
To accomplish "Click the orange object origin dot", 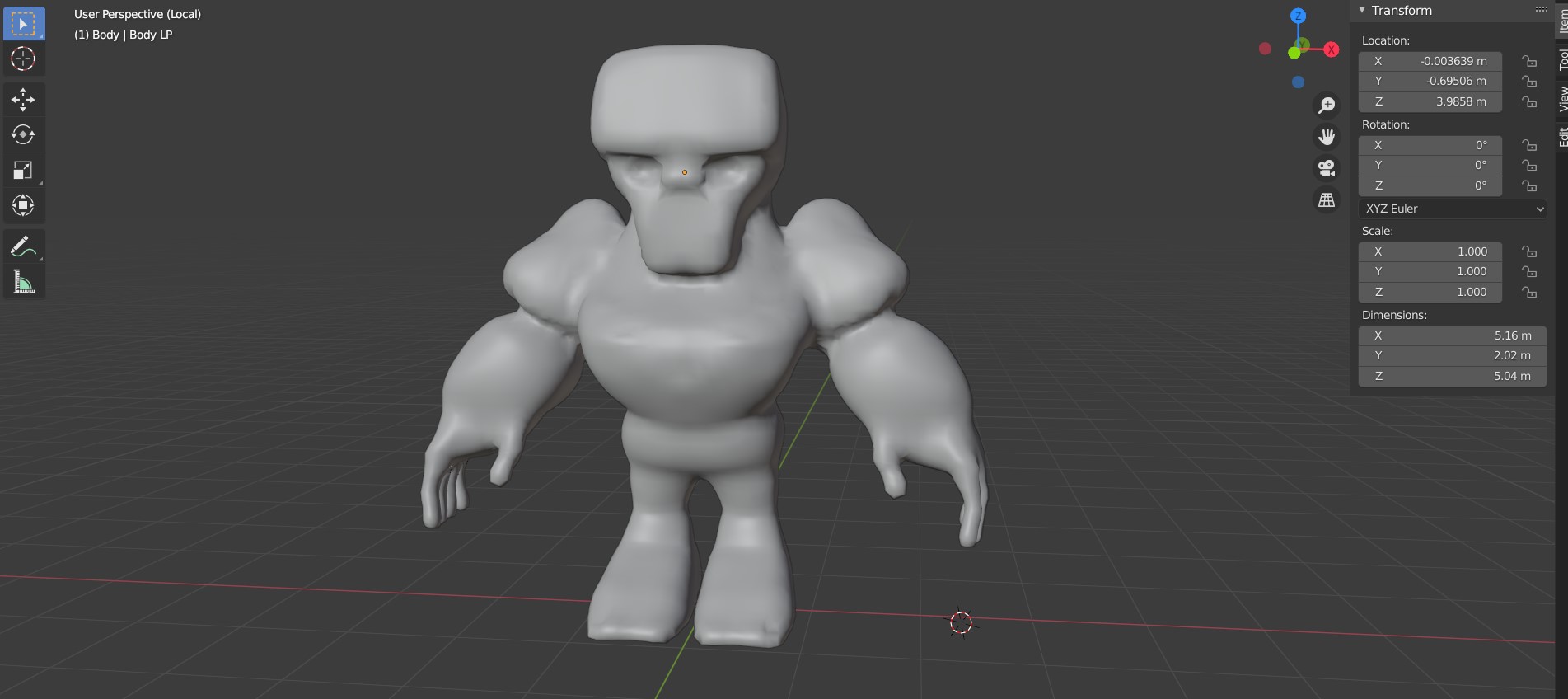I will pyautogui.click(x=684, y=172).
